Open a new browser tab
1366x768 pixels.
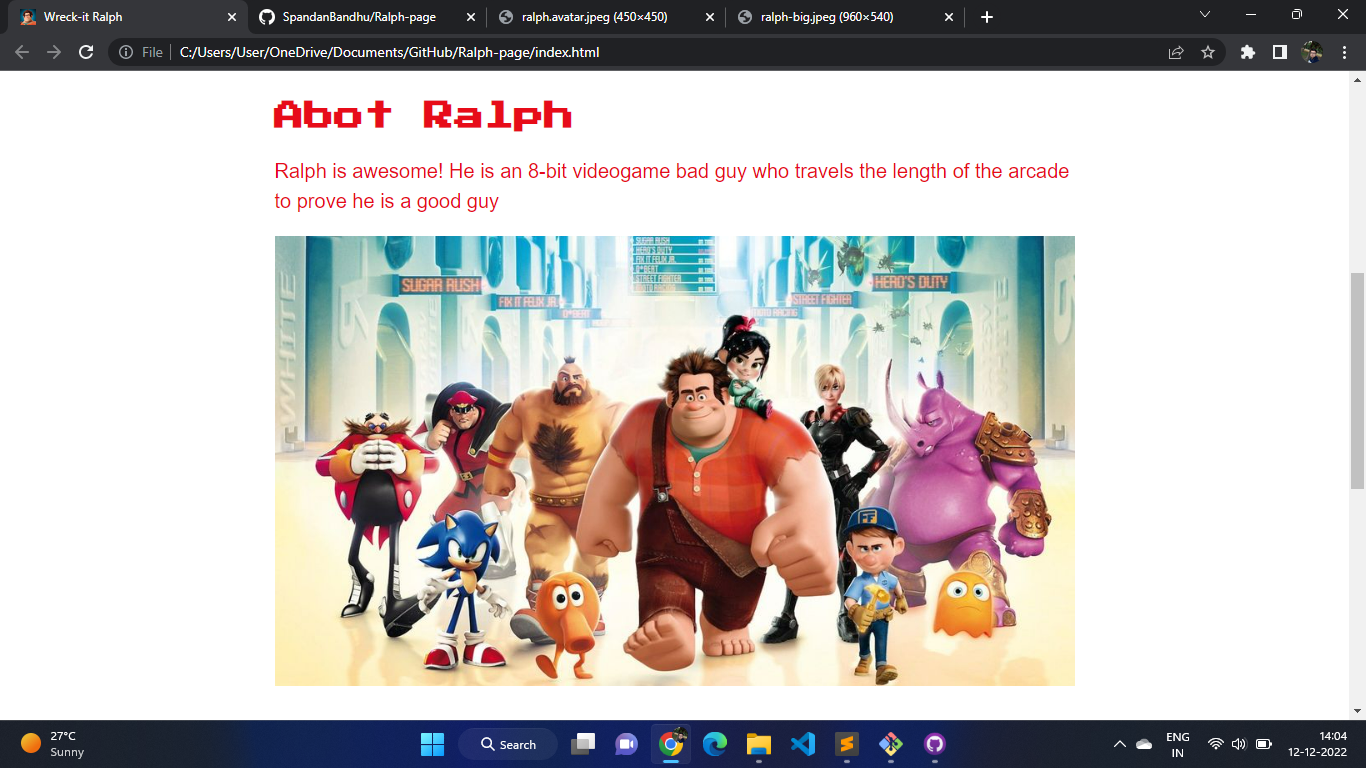click(986, 16)
